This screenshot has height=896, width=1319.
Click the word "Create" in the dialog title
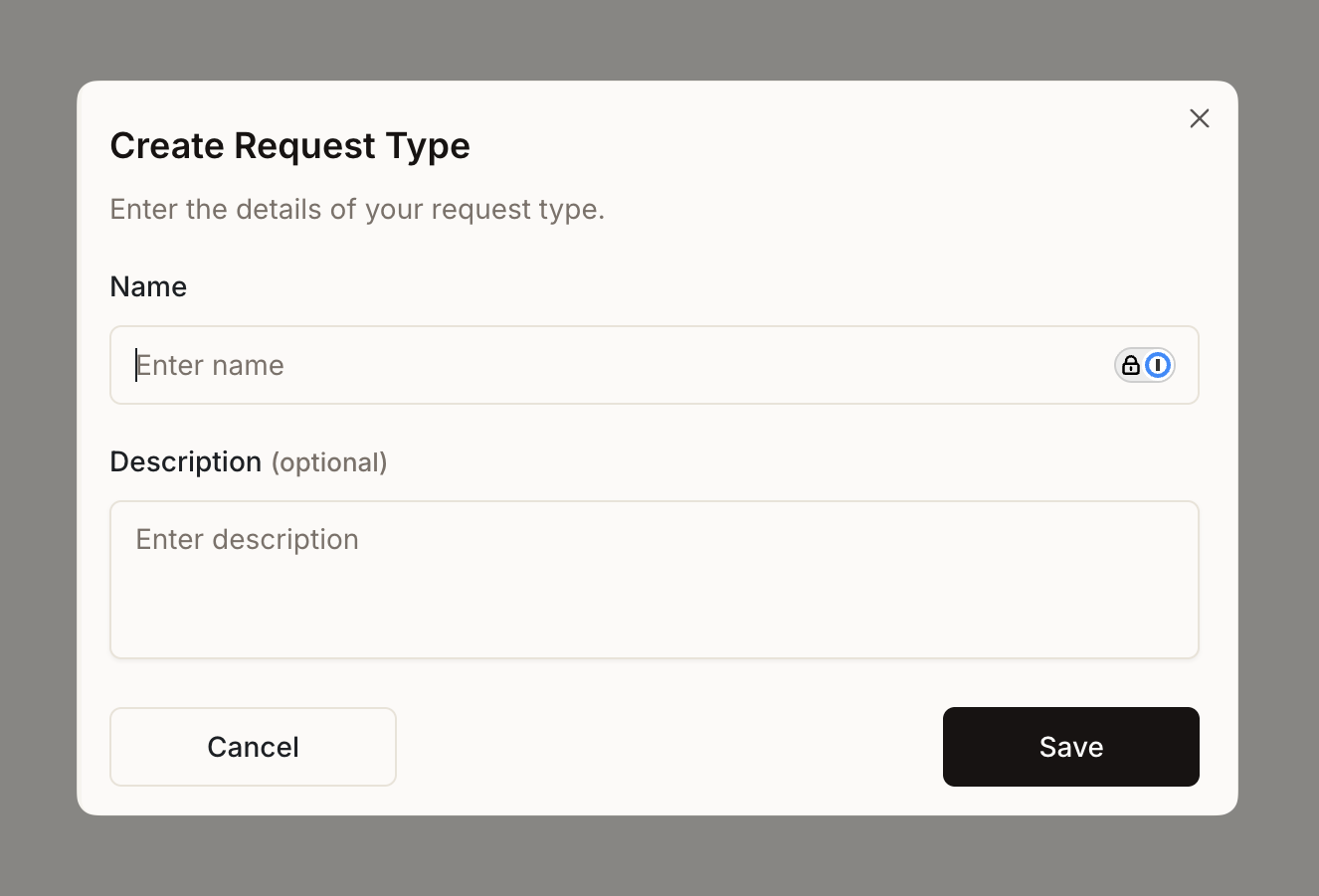(x=167, y=146)
